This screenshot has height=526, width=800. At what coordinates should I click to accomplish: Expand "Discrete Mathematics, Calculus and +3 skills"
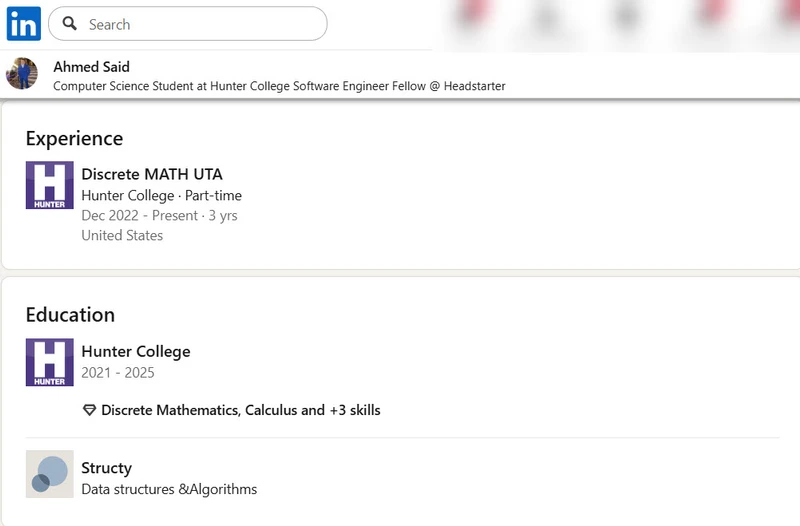point(240,410)
